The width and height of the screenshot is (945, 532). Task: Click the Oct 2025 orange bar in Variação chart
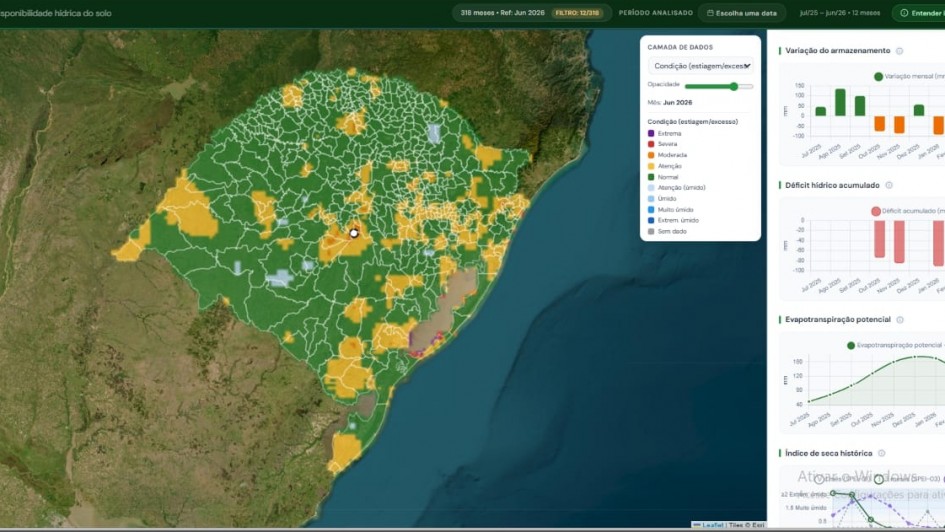pos(879,124)
